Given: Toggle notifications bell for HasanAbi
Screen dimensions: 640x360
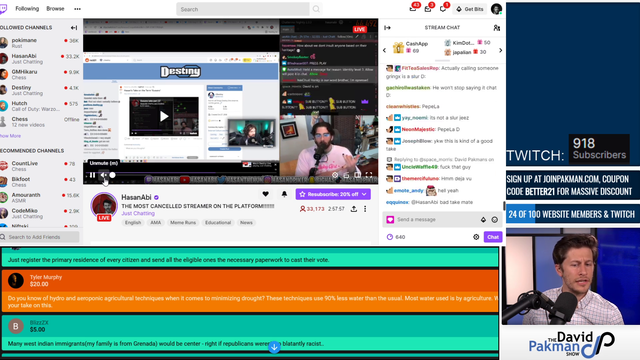Looking at the screenshot, I should (x=284, y=194).
